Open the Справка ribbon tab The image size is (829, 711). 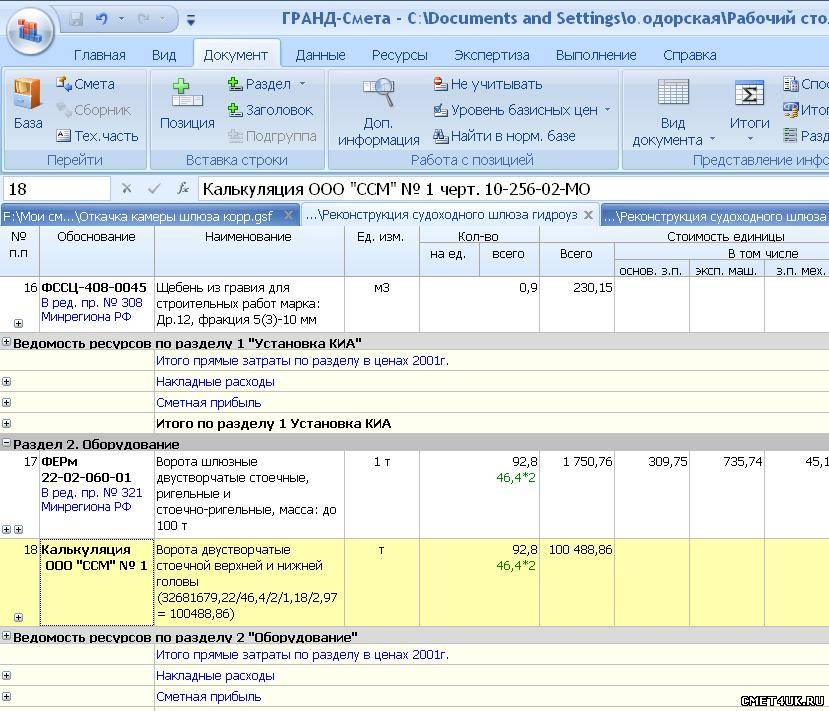click(690, 55)
